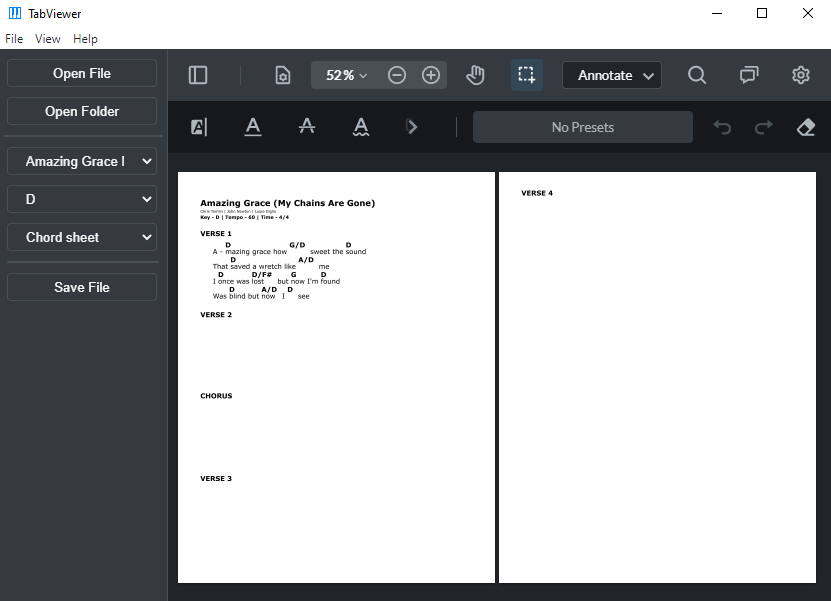Screen dimensions: 831x601
Task: Choose the text squiggly underline tool
Action: pos(361,127)
